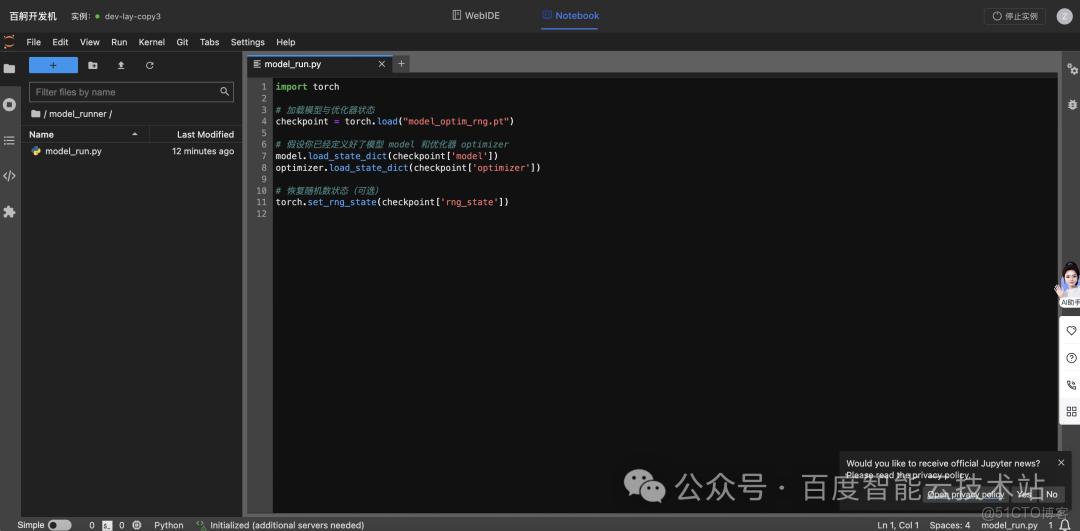Screen dimensions: 1080x531
Task: Open the Kernel menu
Action: [x=152, y=42]
